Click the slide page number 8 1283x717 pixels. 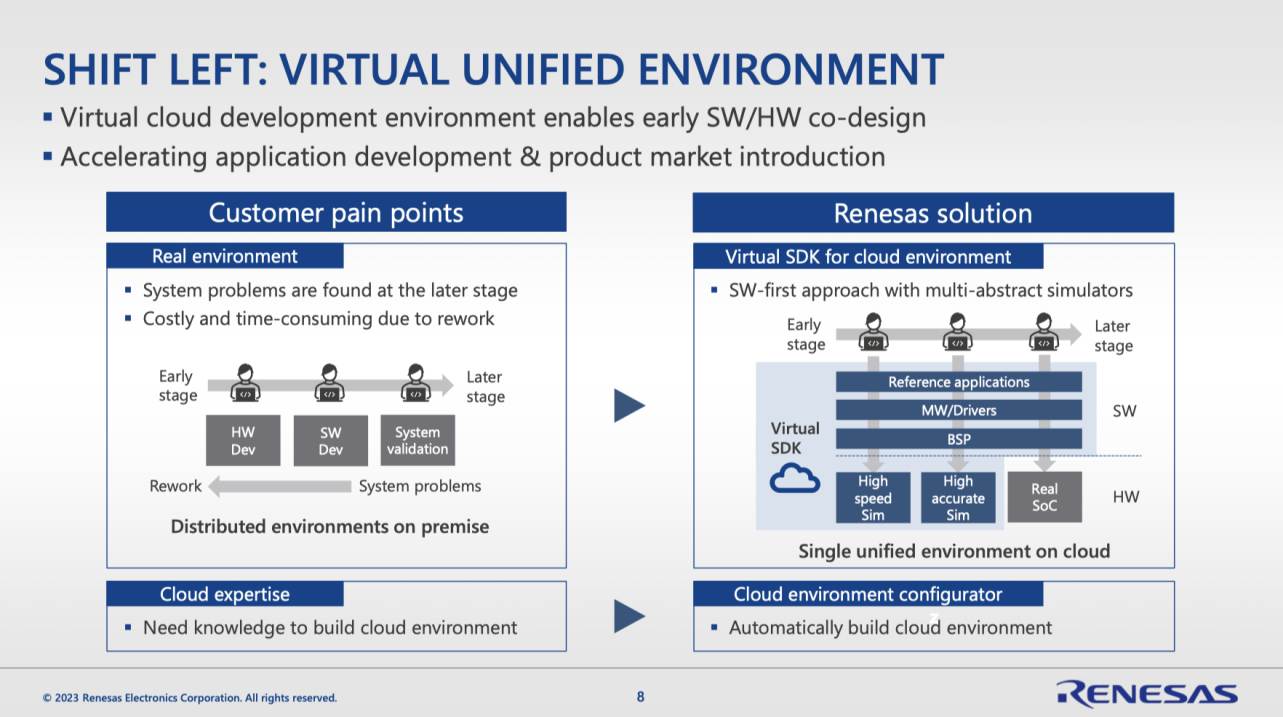[x=641, y=697]
